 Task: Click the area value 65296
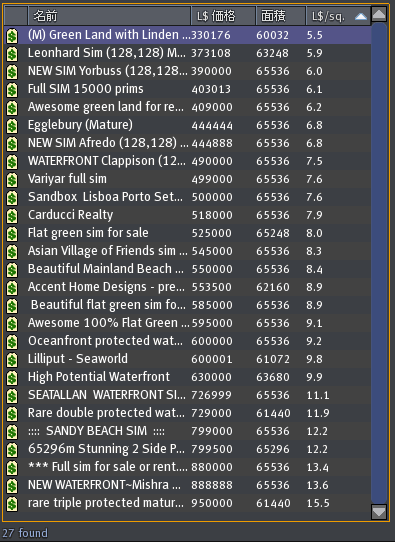pos(273,449)
